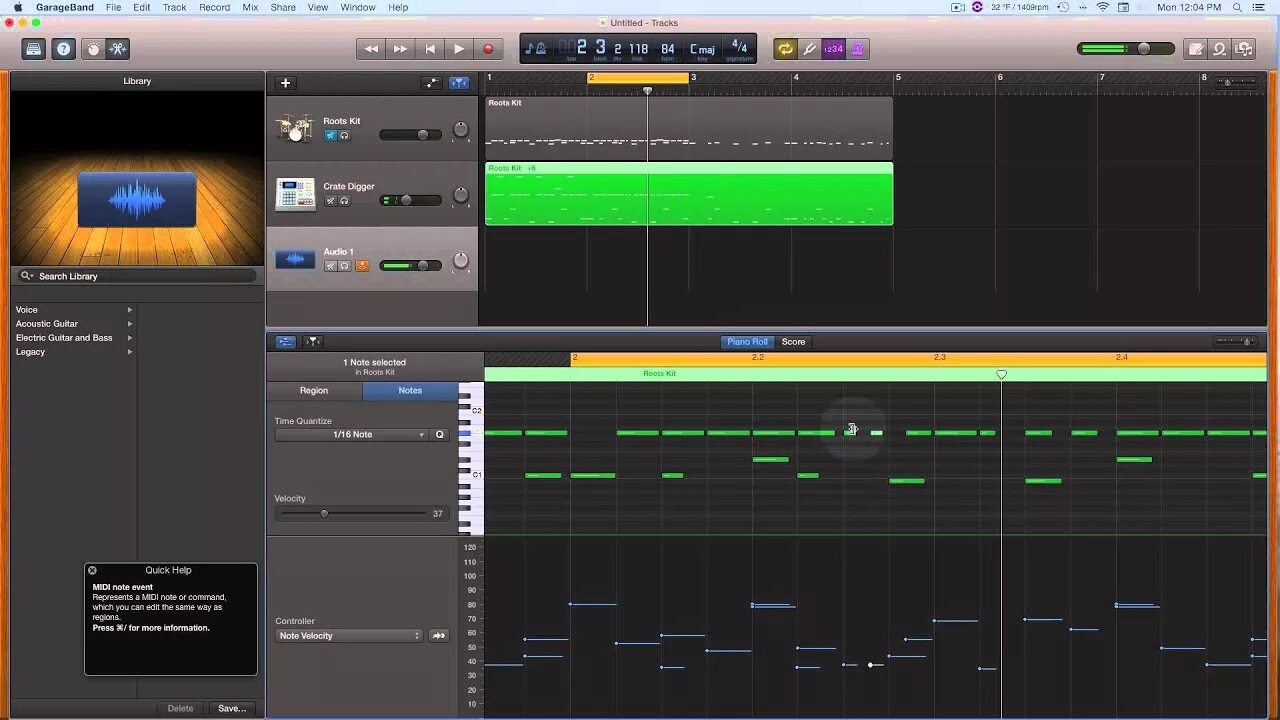The height and width of the screenshot is (720, 1280).
Task: Click the 4/4 time signature selector
Action: [x=739, y=48]
